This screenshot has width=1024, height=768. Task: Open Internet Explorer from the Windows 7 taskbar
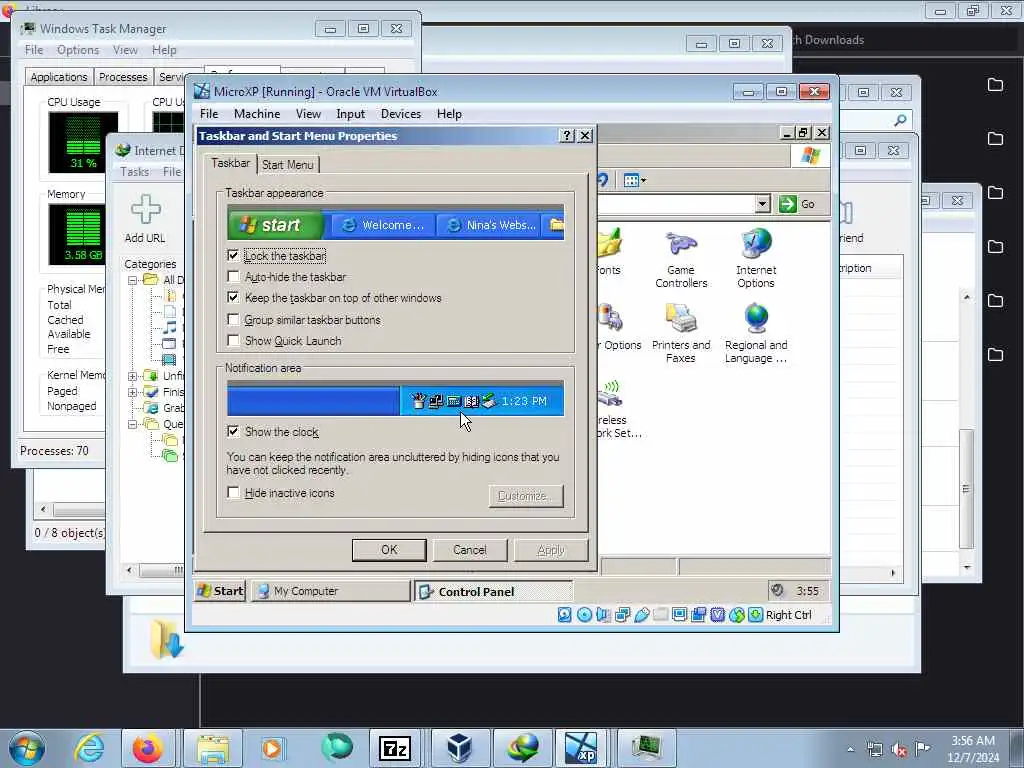tap(89, 748)
